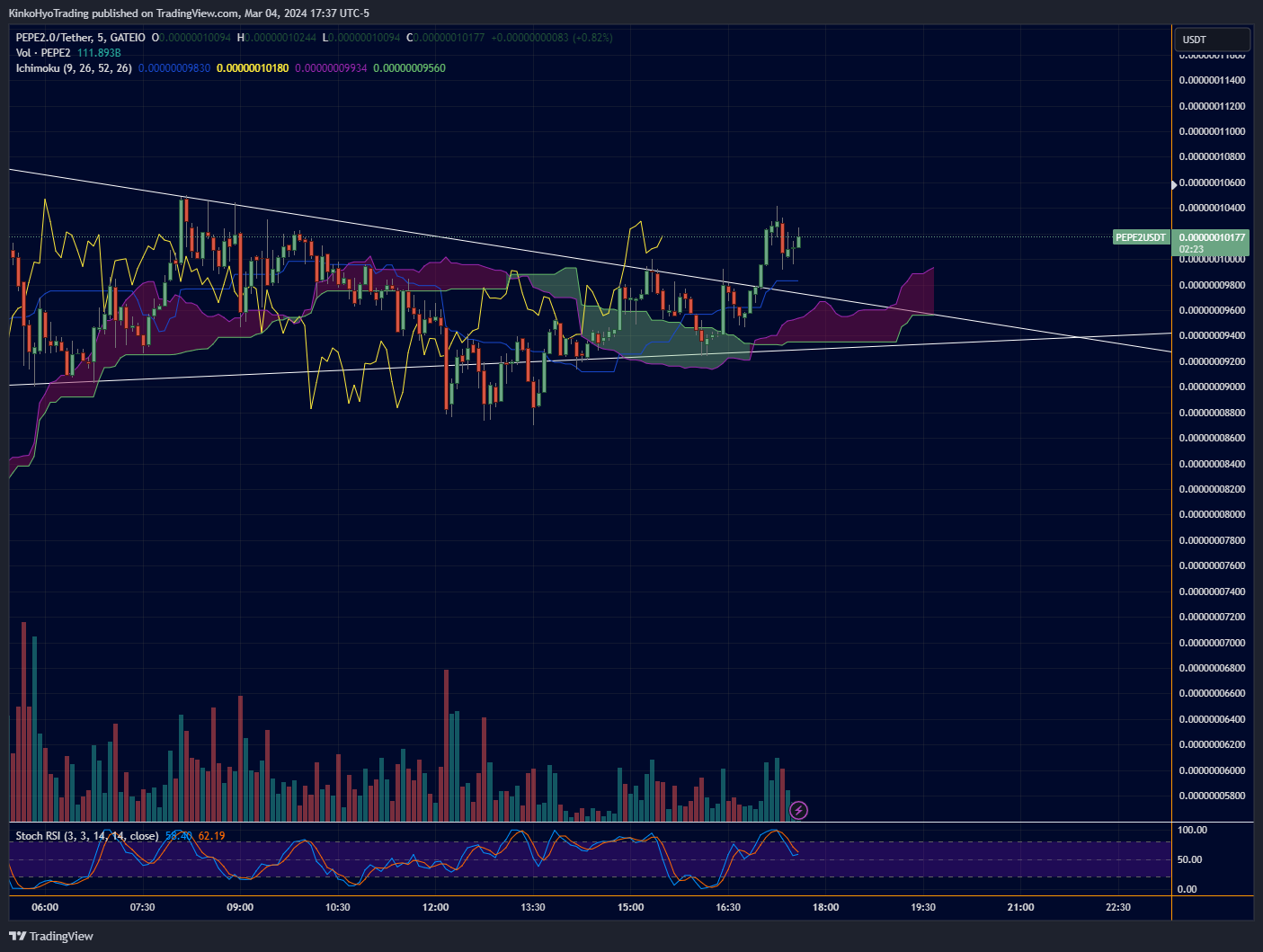Click the Stoch RSI blue value 58.40
Screen dimensions: 1263x952
[179, 836]
